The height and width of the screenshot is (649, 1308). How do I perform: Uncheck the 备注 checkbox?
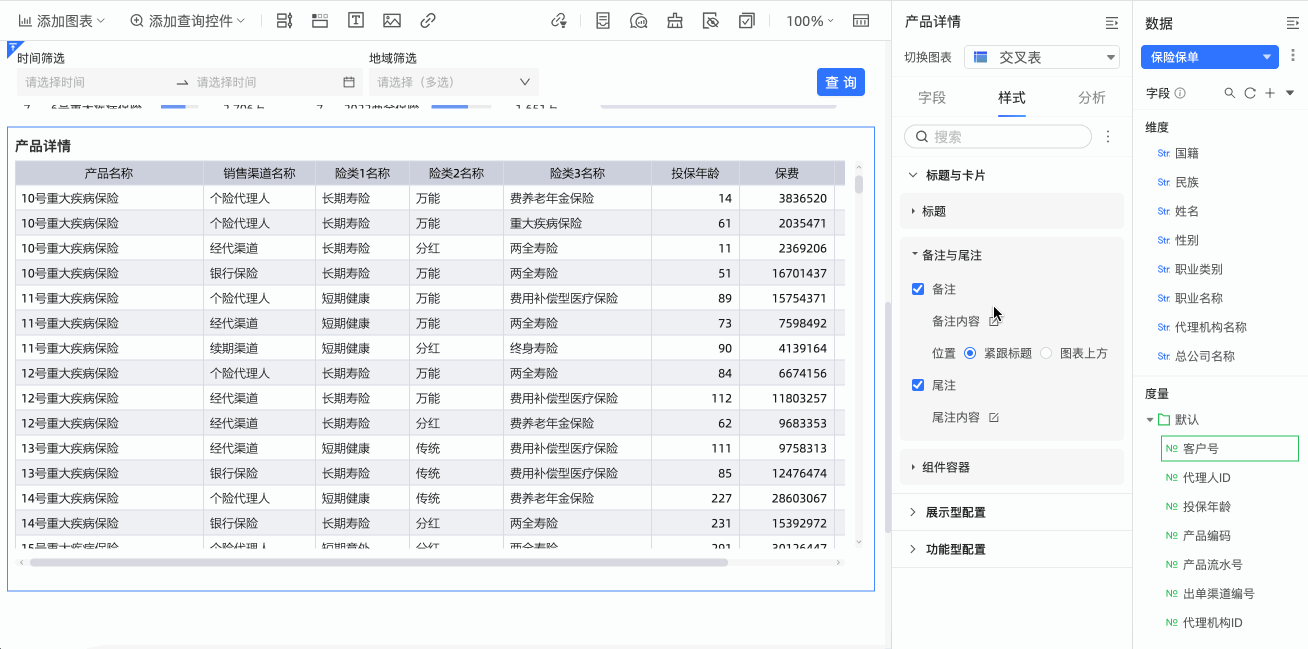(918, 289)
